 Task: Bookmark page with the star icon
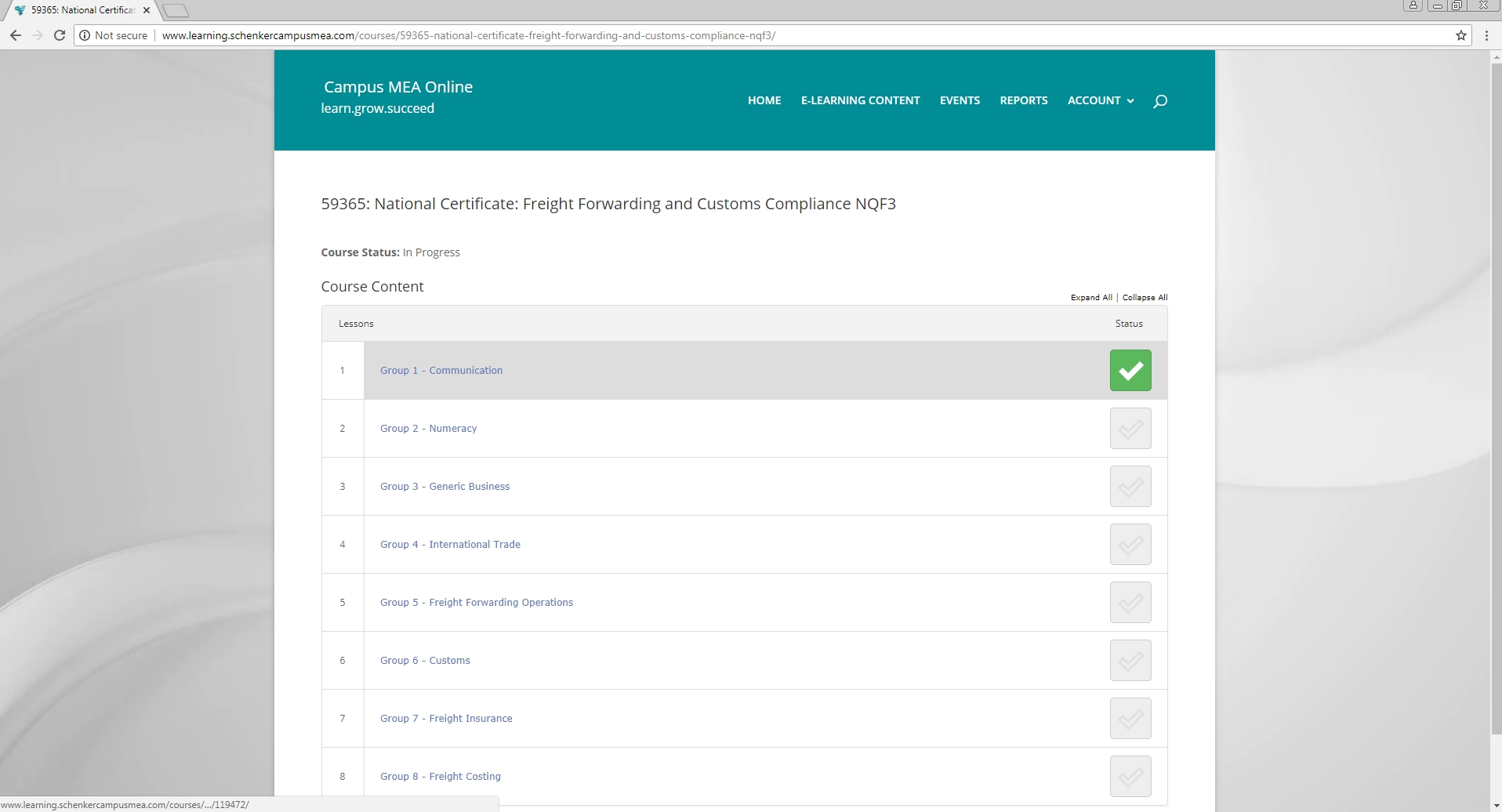tap(1461, 35)
